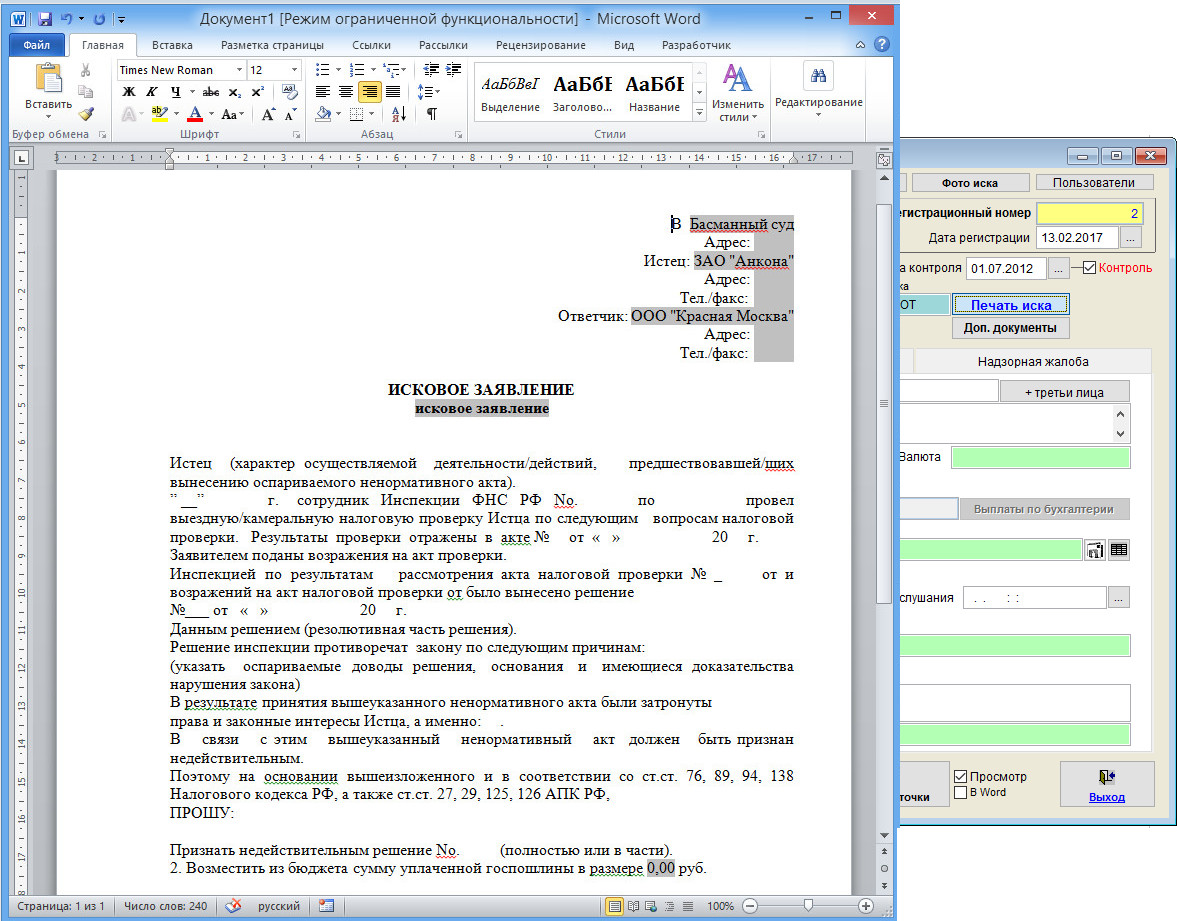1177x921 pixels.
Task: Open the Рецензирование ribbon tab
Action: 540,45
